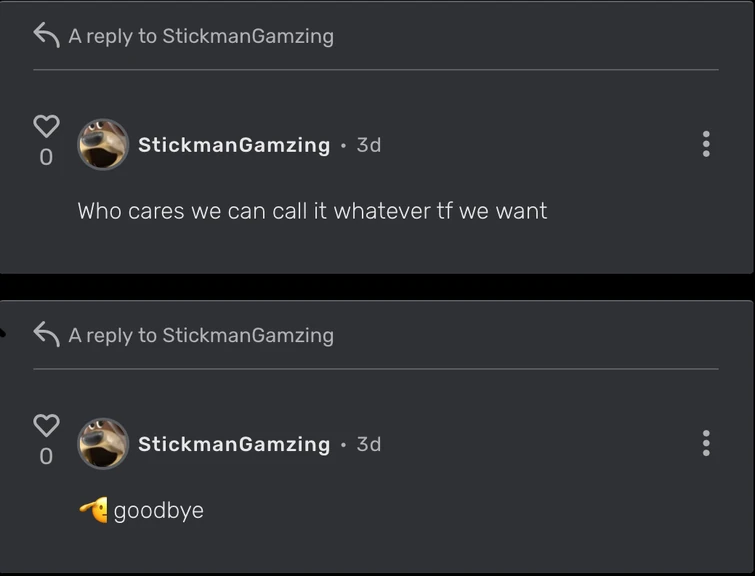
Task: Open StickmanGamzing avatar in top comment
Action: (103, 144)
